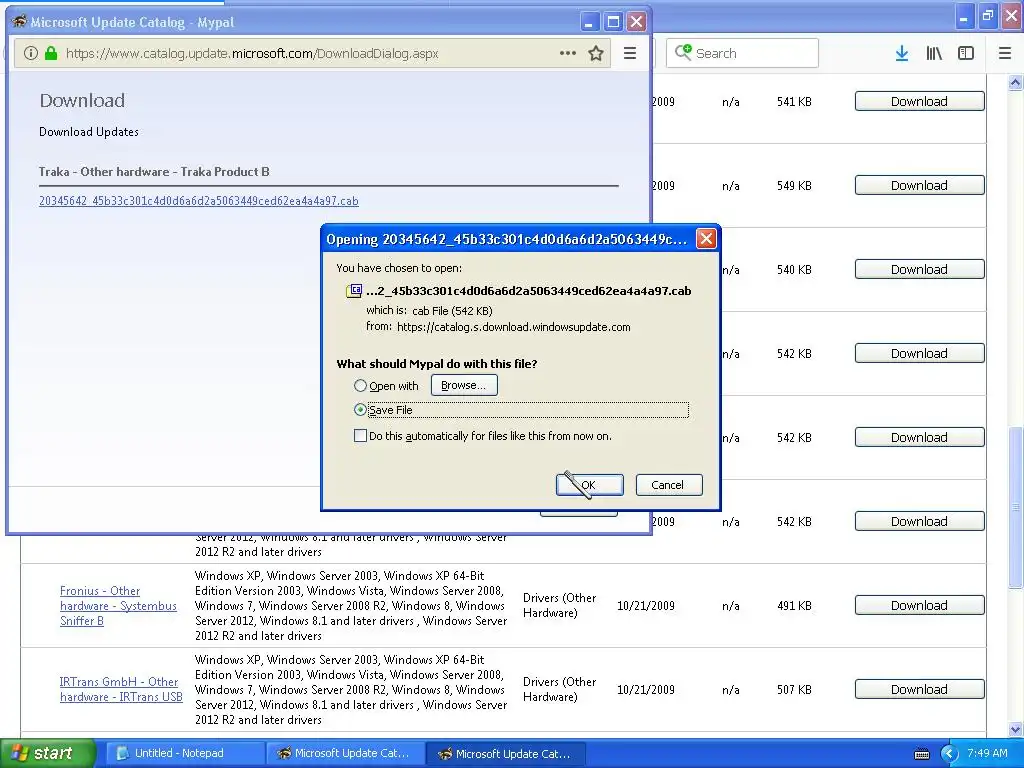Click the keyboard icon in system tray
The image size is (1024, 768).
tap(921, 754)
